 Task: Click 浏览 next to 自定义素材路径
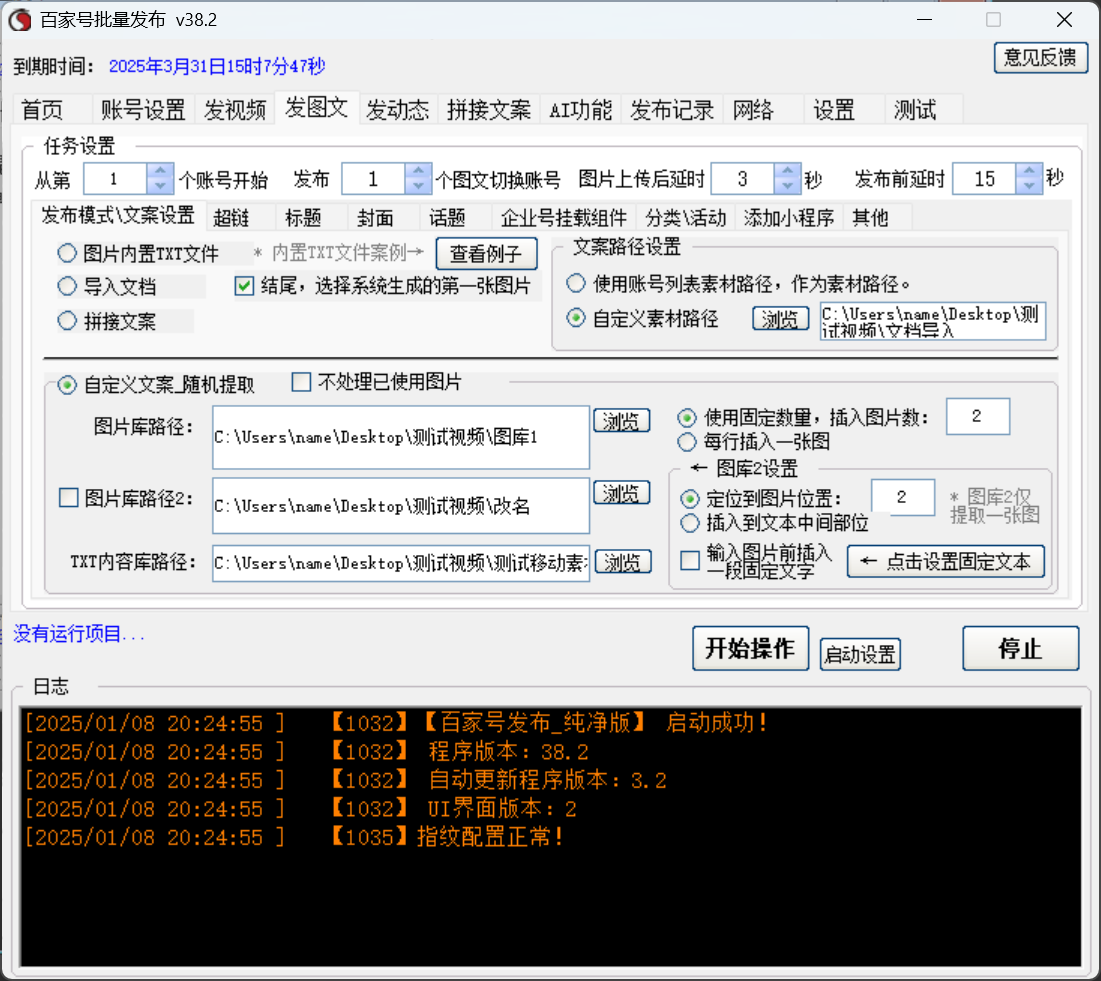(x=780, y=319)
